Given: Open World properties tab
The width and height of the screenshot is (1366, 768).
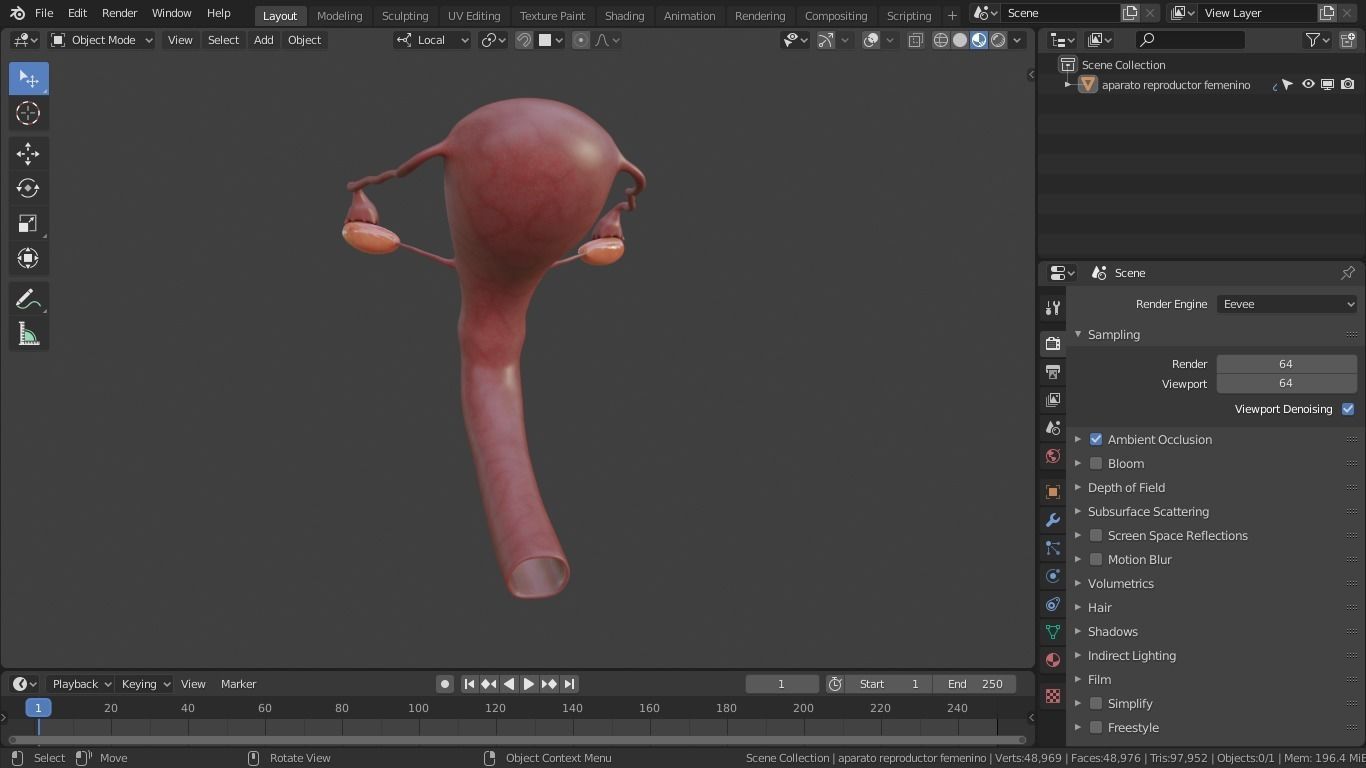Looking at the screenshot, I should point(1052,456).
